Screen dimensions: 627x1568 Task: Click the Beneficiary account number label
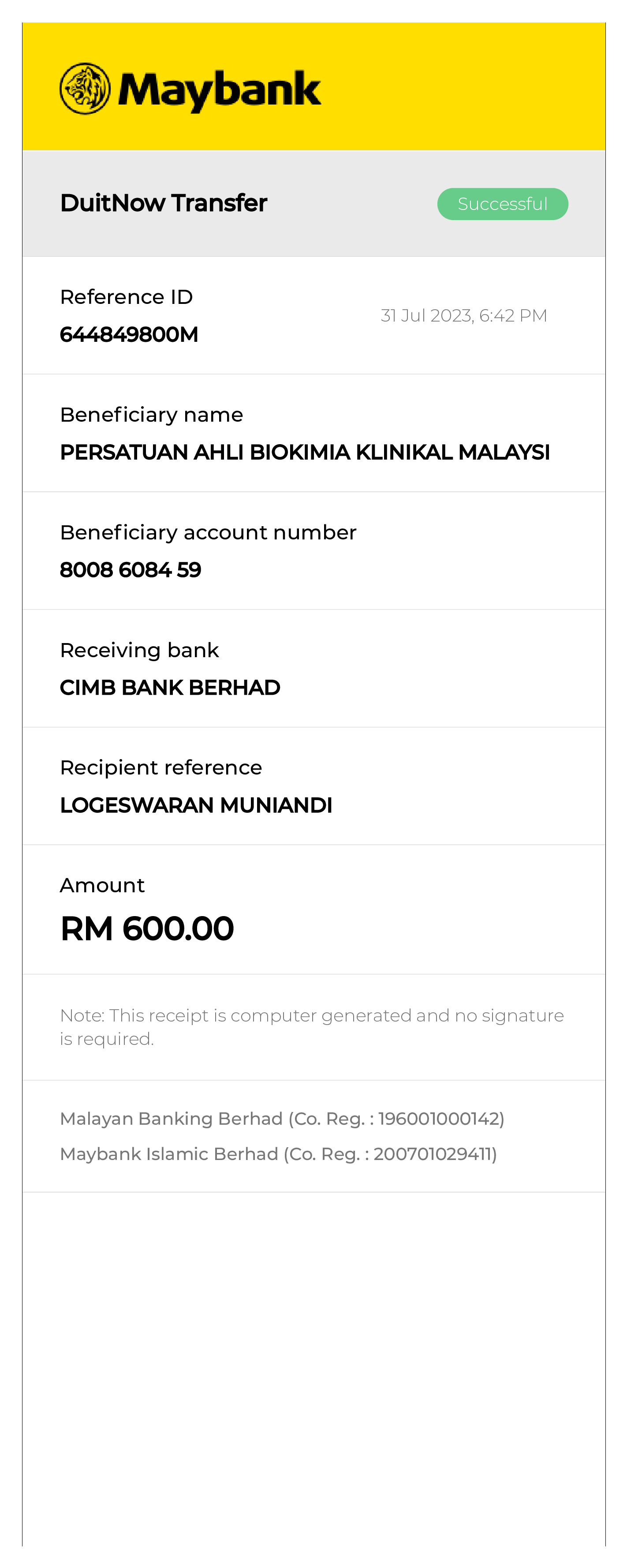point(208,533)
